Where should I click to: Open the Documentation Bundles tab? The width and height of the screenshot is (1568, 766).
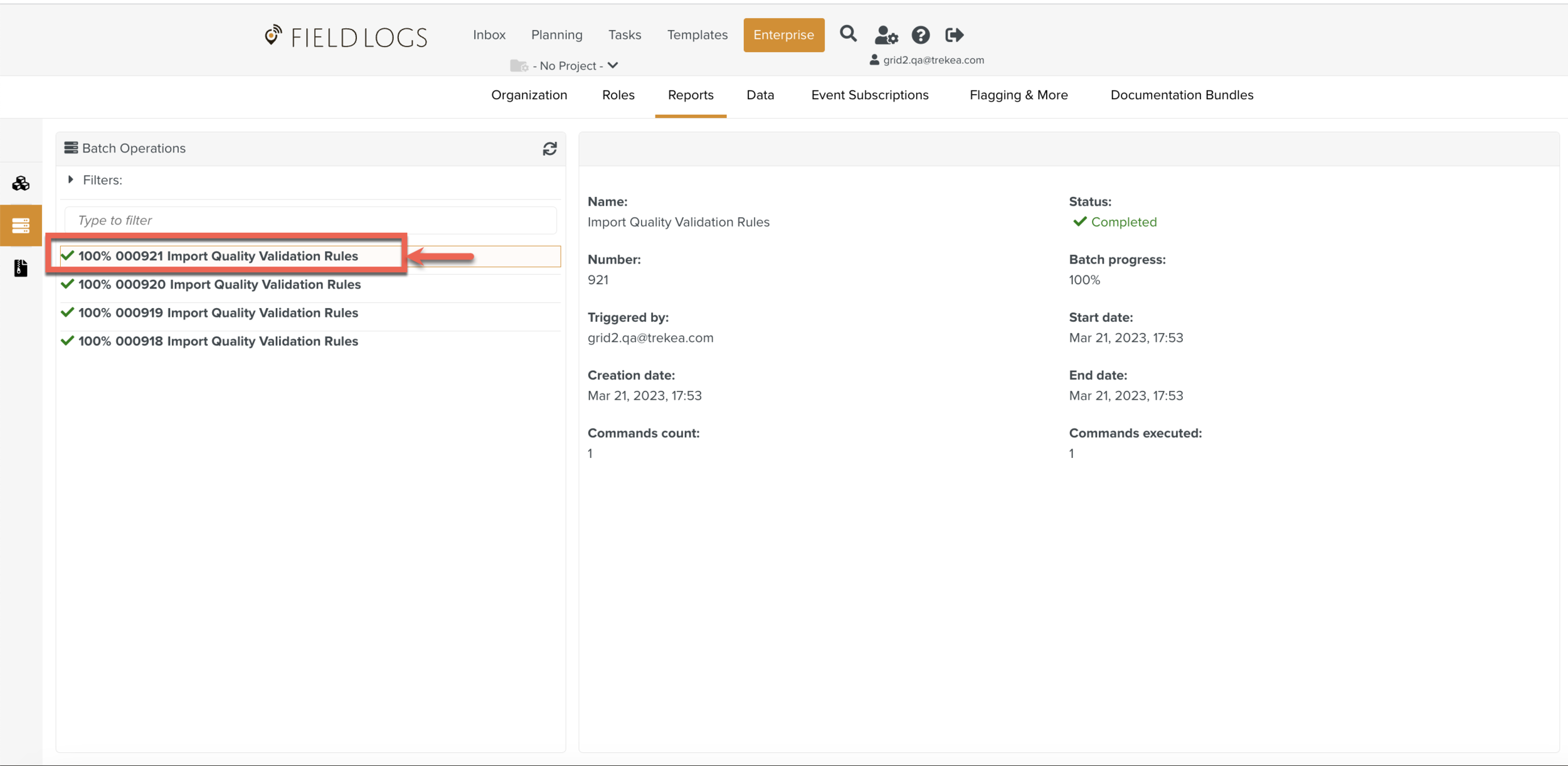click(x=1182, y=95)
